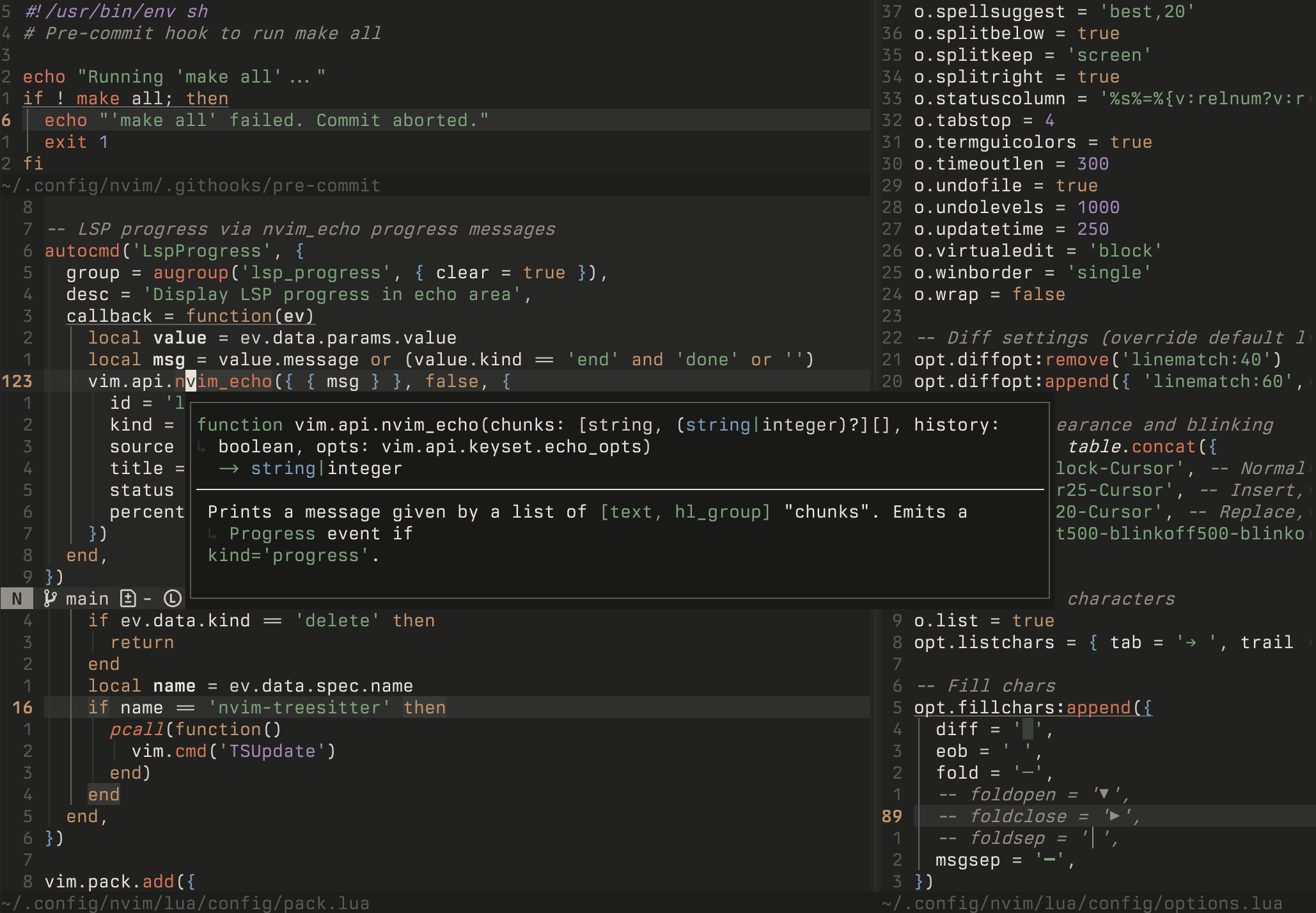1316x913 pixels.
Task: Click the Normal mode N indicator
Action: (17, 599)
